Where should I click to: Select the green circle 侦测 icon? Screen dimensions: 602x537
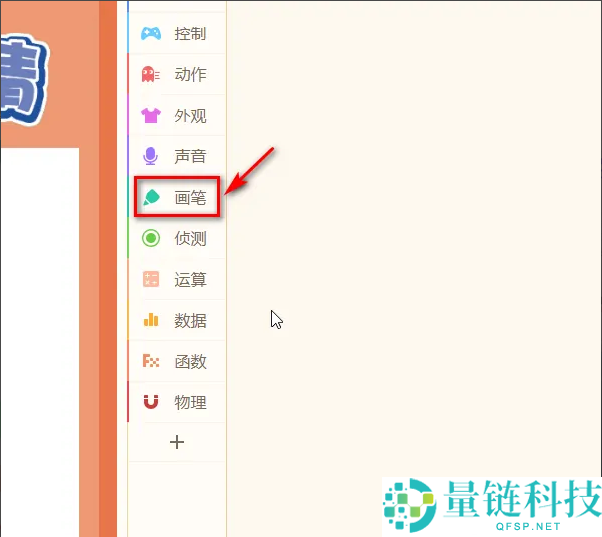[151, 238]
